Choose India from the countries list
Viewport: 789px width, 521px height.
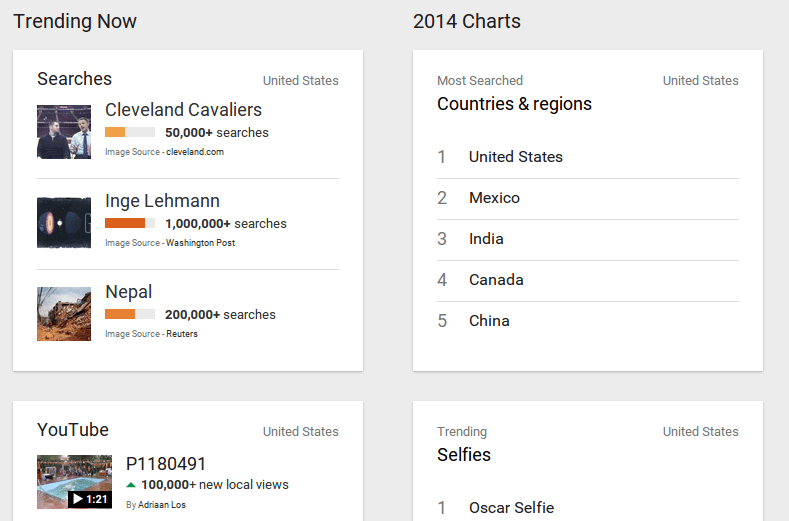coord(486,239)
